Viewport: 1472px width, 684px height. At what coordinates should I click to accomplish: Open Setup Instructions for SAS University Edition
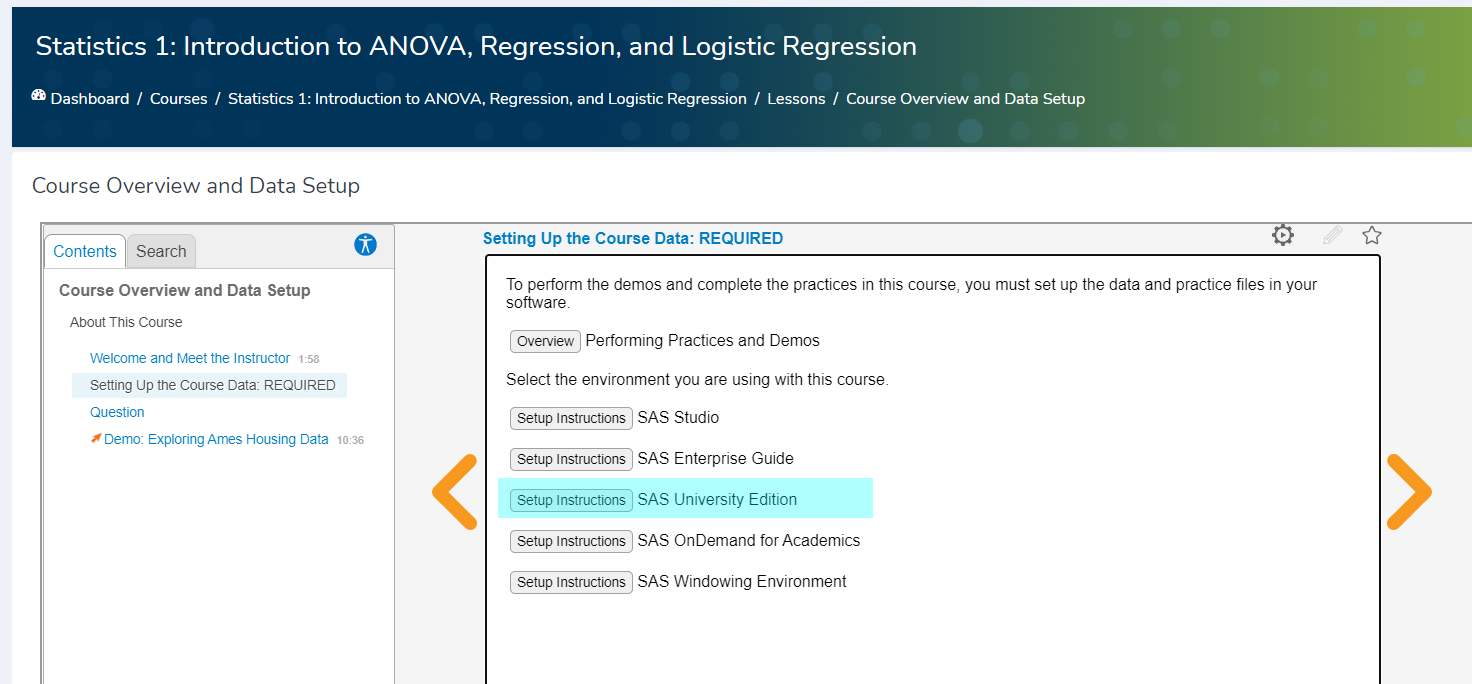tap(571, 500)
